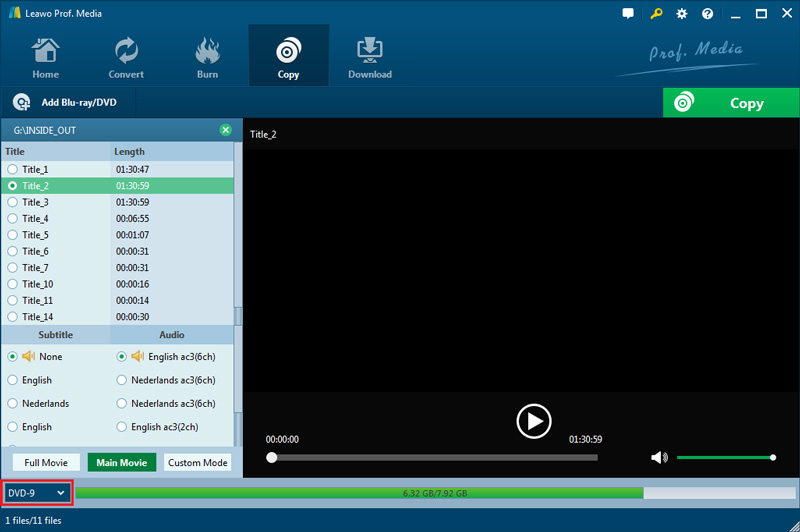Select English ac3(2ch) audio track
Image resolution: width=800 pixels, height=532 pixels.
pos(122,427)
